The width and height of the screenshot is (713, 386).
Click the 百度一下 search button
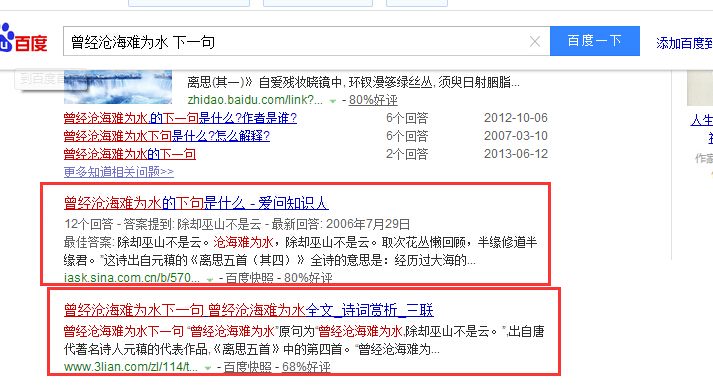pos(595,41)
